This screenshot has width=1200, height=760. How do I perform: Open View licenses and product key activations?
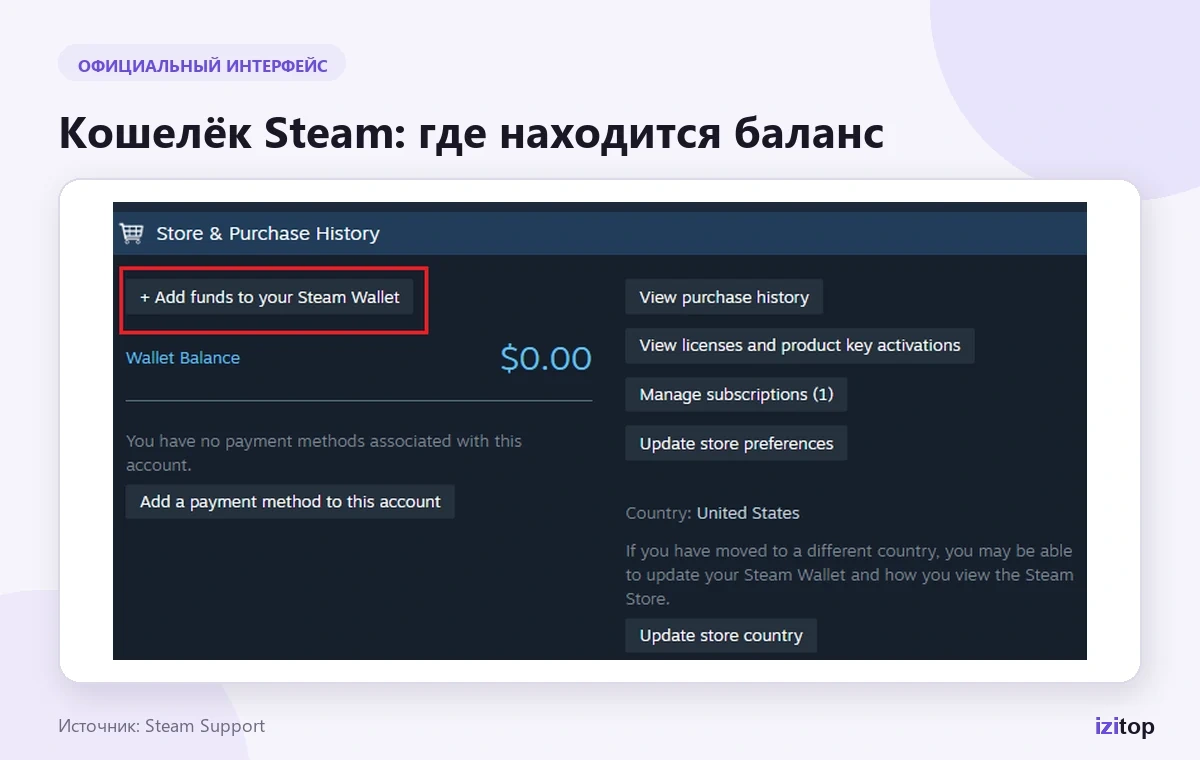[800, 346]
